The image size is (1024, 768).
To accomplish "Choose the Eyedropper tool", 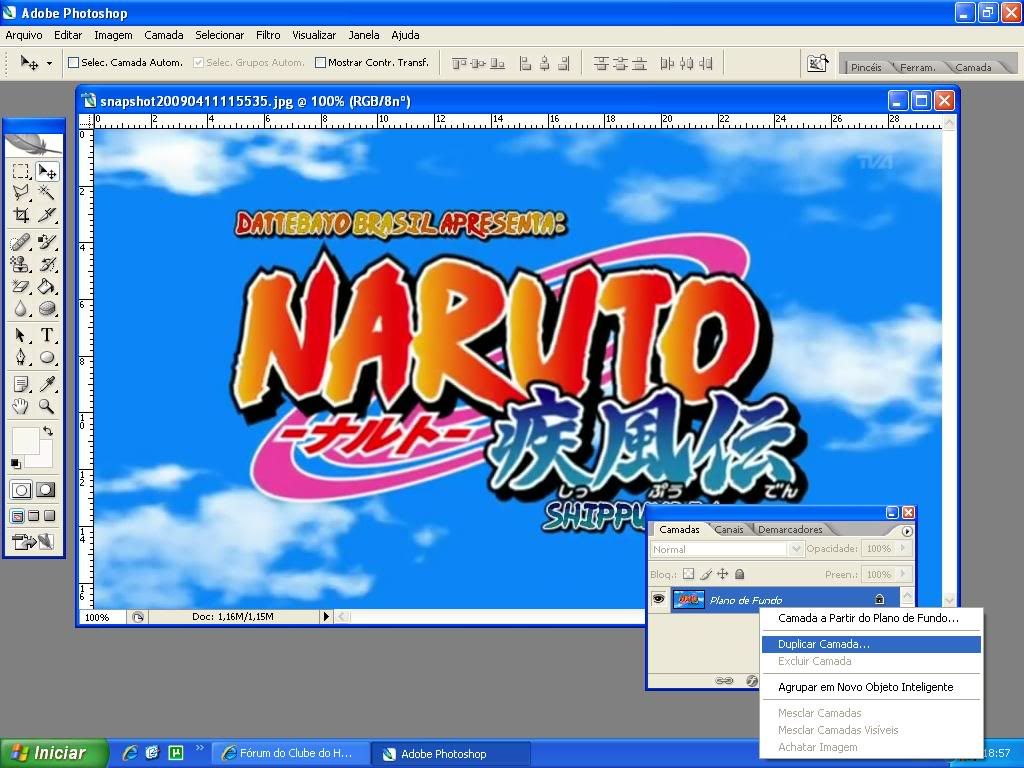I will click(47, 384).
